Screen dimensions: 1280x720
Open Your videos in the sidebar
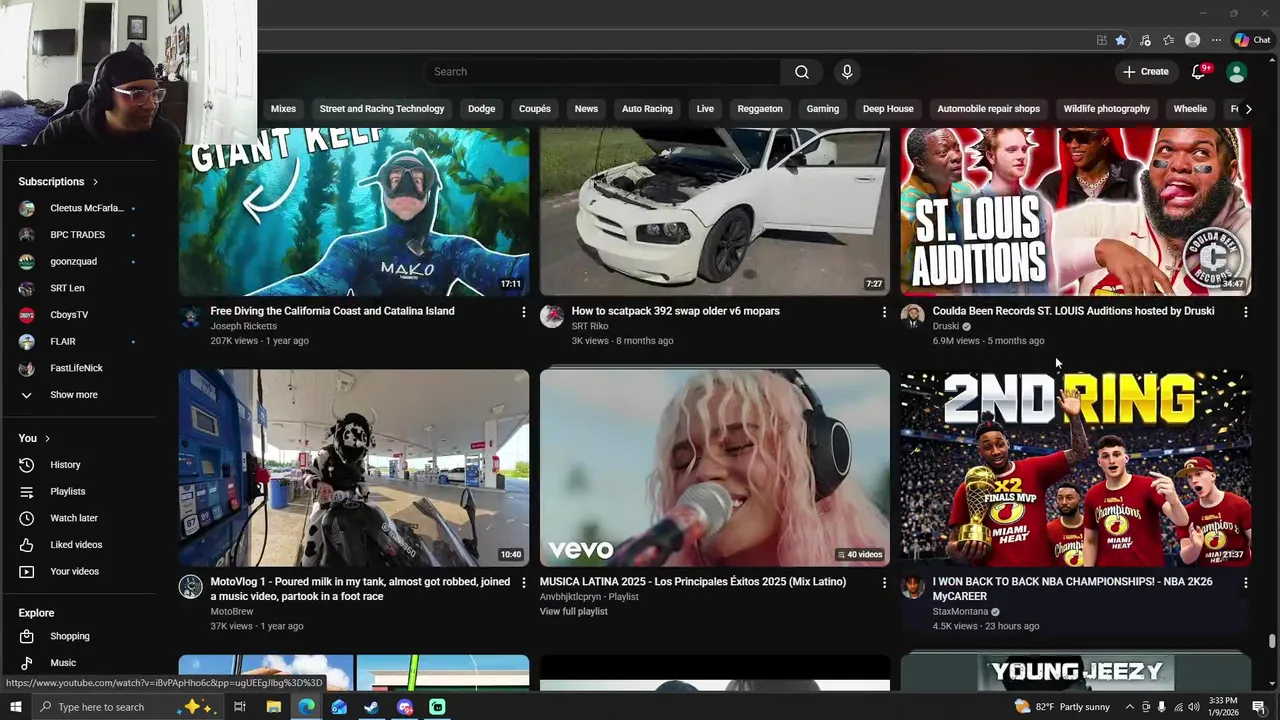(78, 571)
